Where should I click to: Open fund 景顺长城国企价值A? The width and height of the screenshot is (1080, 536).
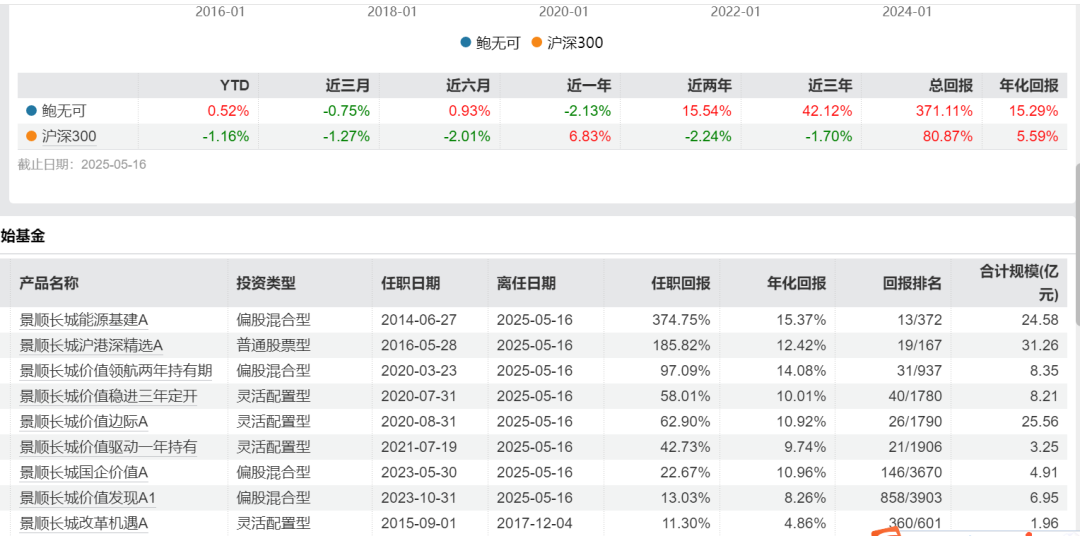(84, 473)
